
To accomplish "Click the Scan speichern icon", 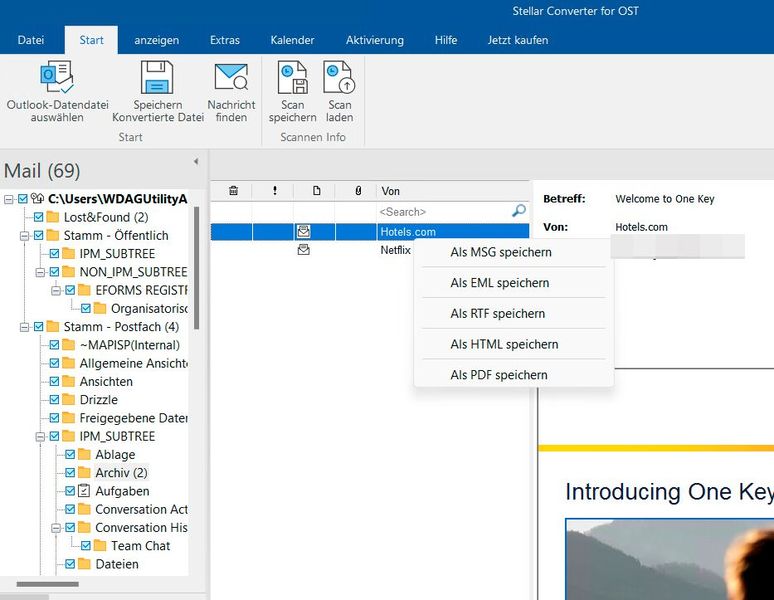I will click(292, 78).
